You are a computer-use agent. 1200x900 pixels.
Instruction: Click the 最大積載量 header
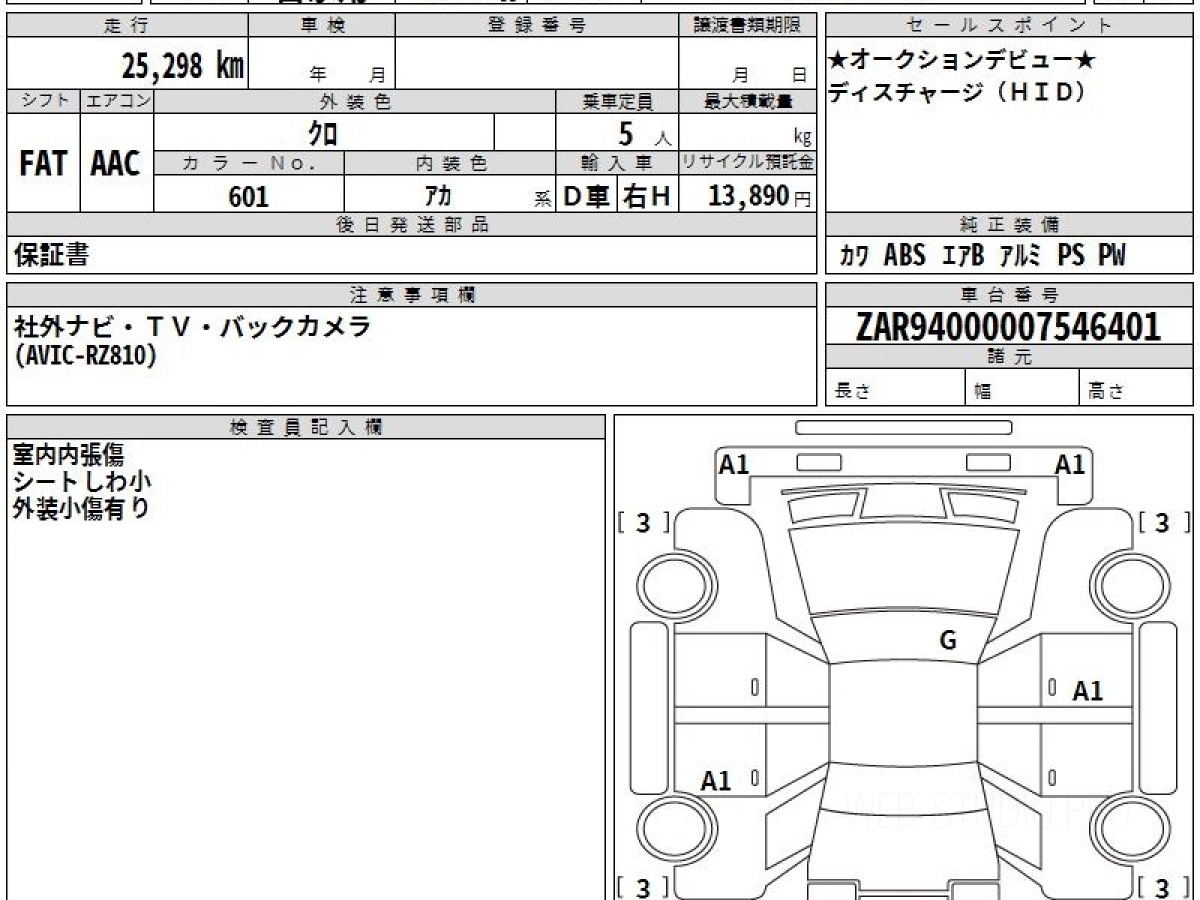(747, 101)
